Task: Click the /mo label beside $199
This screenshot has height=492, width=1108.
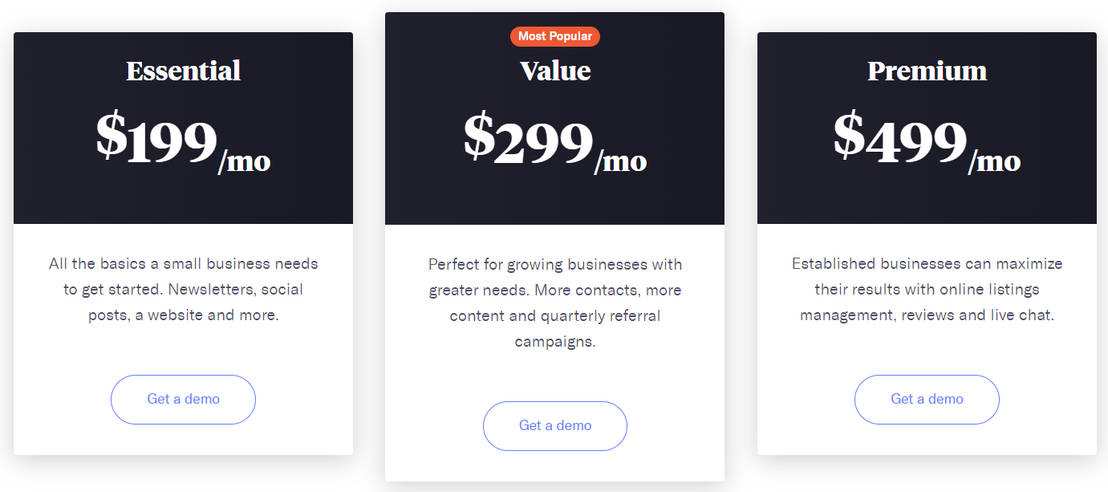Action: [x=244, y=161]
